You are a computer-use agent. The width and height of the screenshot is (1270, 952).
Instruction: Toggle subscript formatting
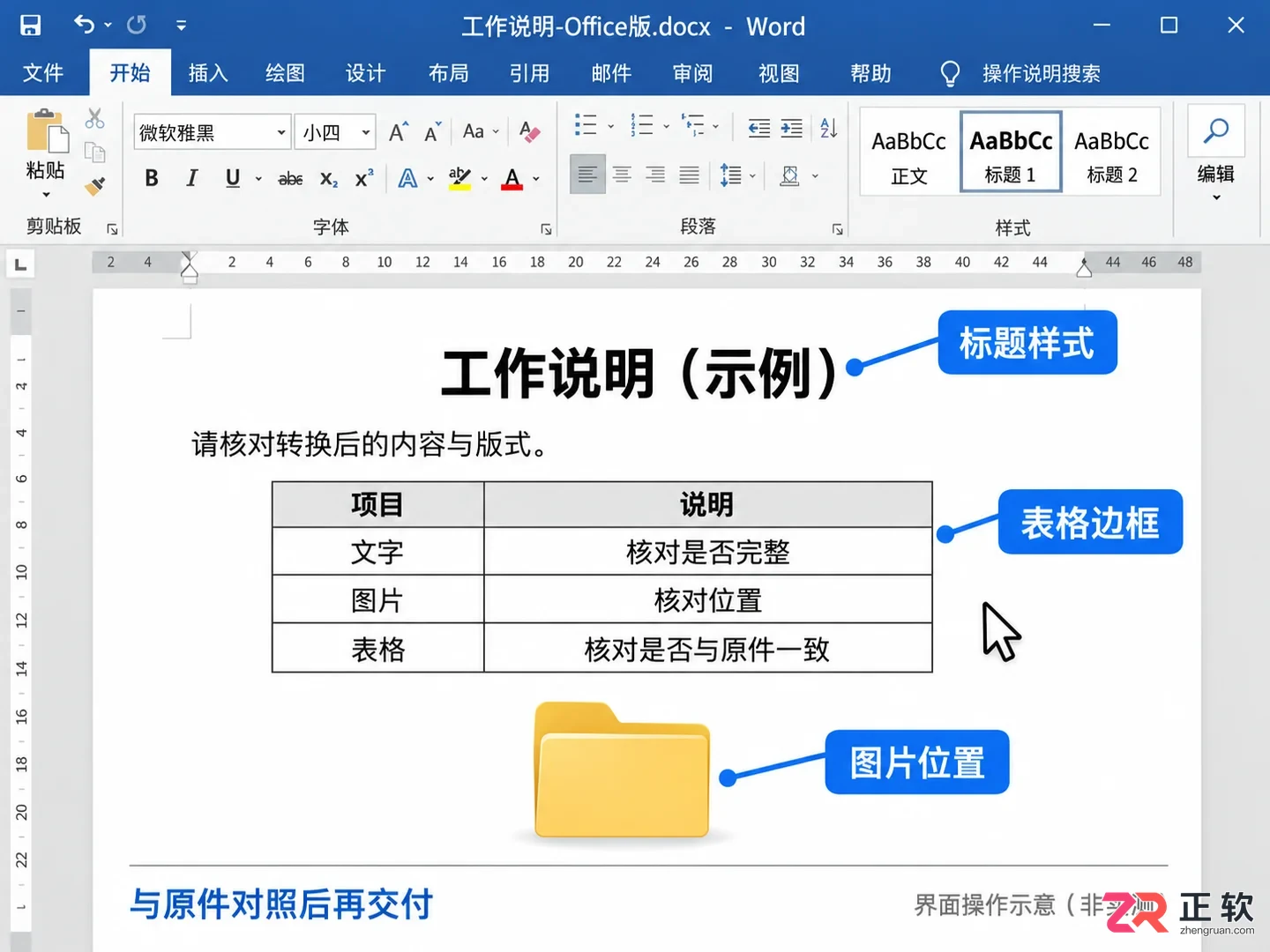point(329,179)
